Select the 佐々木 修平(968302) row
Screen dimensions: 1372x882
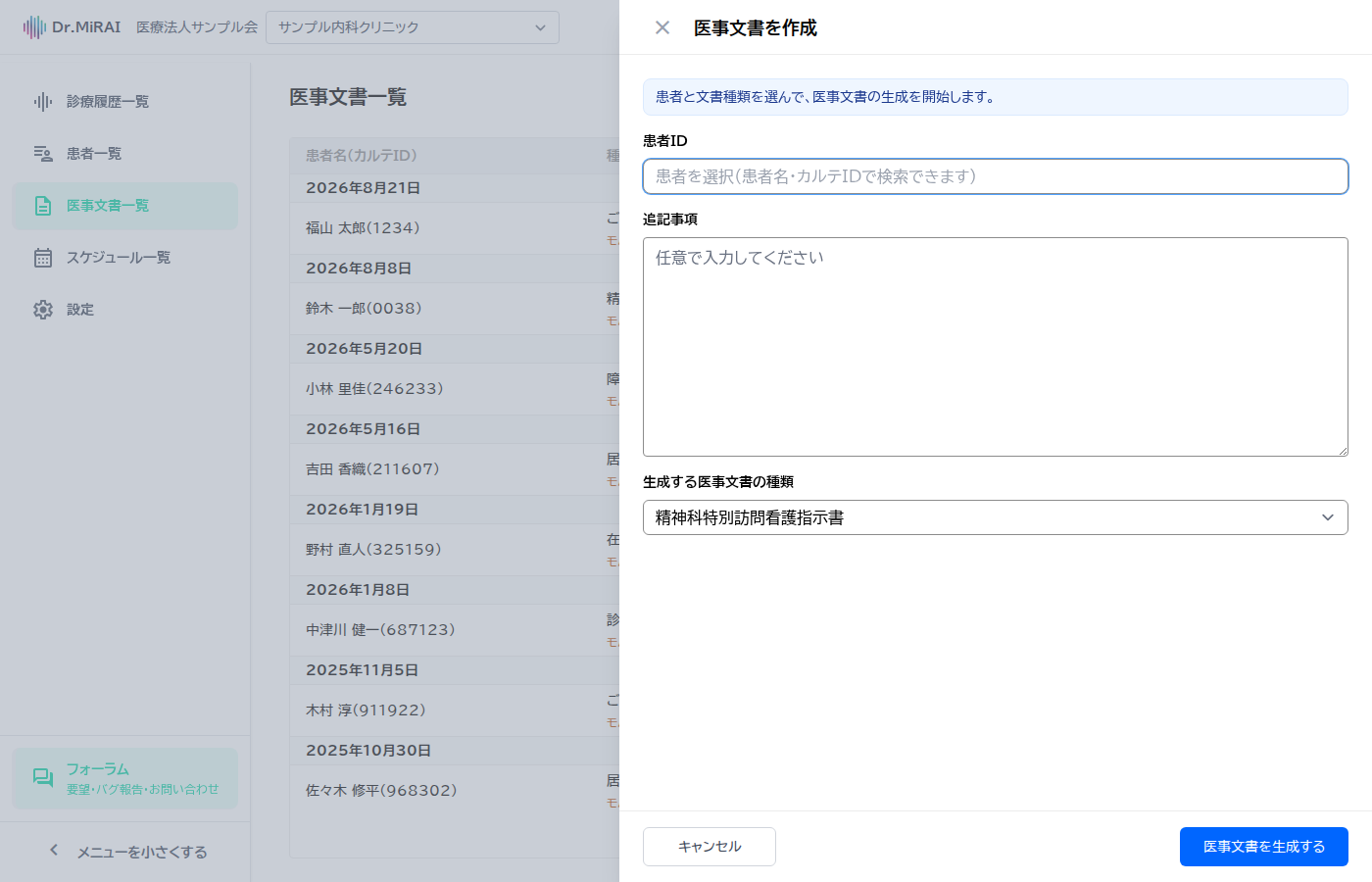[455, 791]
